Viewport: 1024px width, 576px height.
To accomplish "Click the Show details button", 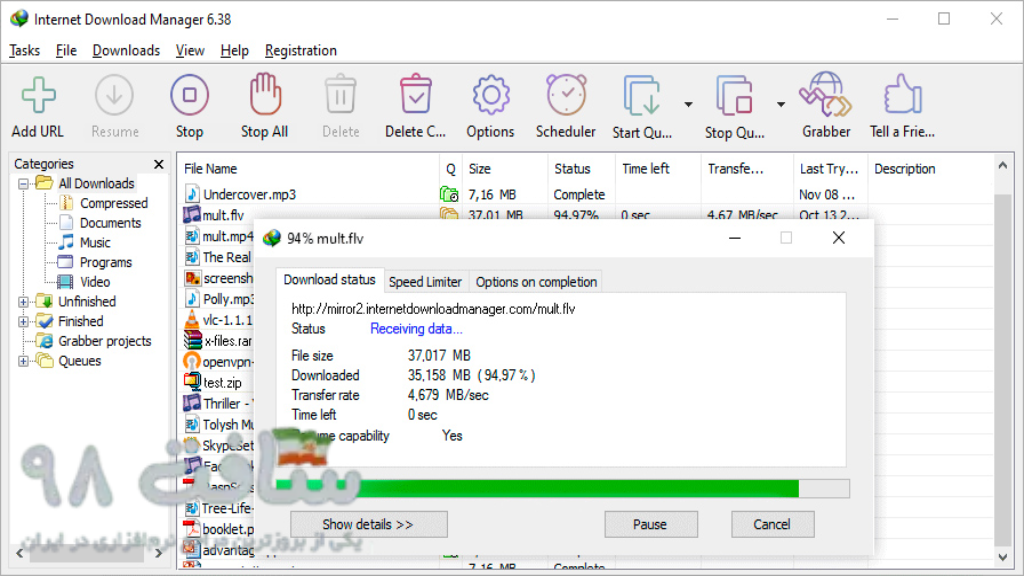I will pyautogui.click(x=368, y=524).
